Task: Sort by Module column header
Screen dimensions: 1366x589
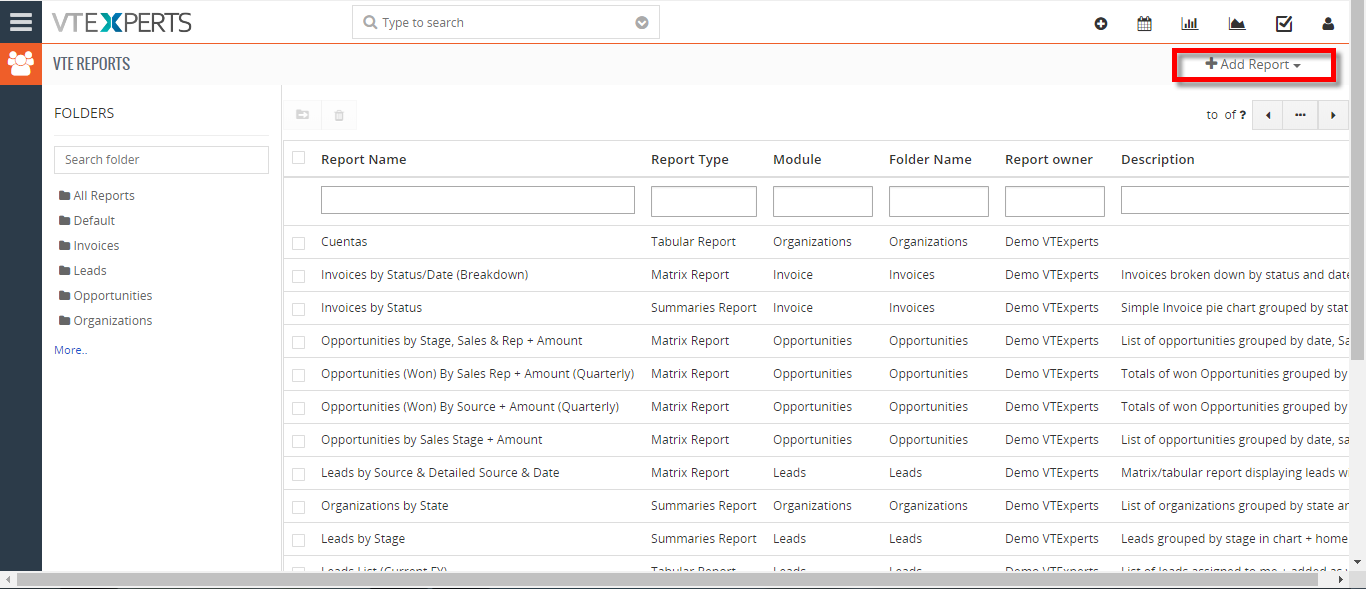Action: (x=797, y=160)
